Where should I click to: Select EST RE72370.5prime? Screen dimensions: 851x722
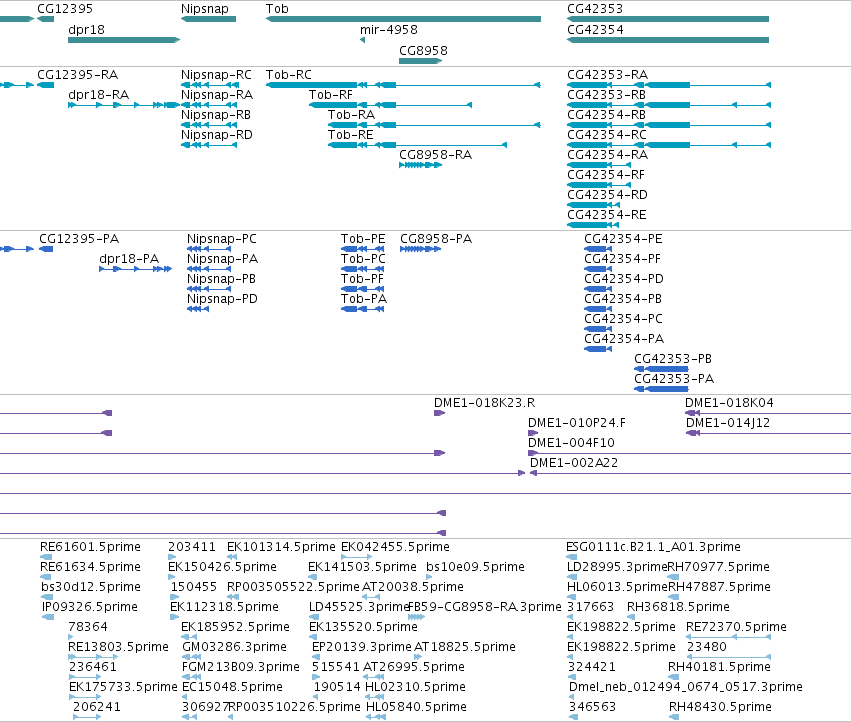[728, 637]
